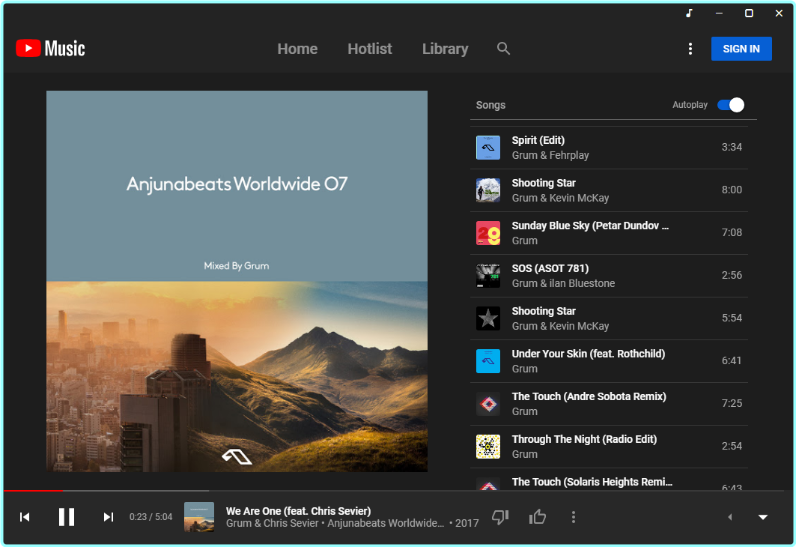The width and height of the screenshot is (796, 547).
Task: Select SOS (ASOT 781) song title
Action: [x=550, y=268]
